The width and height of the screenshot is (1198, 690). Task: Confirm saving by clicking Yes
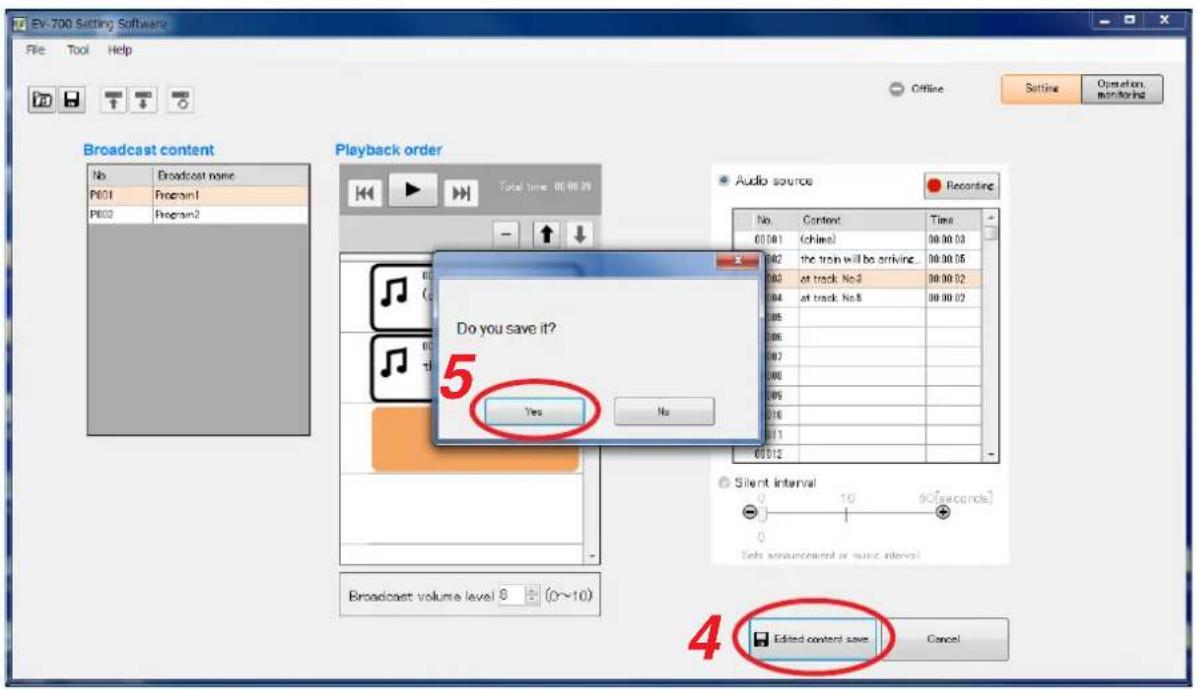[x=534, y=411]
